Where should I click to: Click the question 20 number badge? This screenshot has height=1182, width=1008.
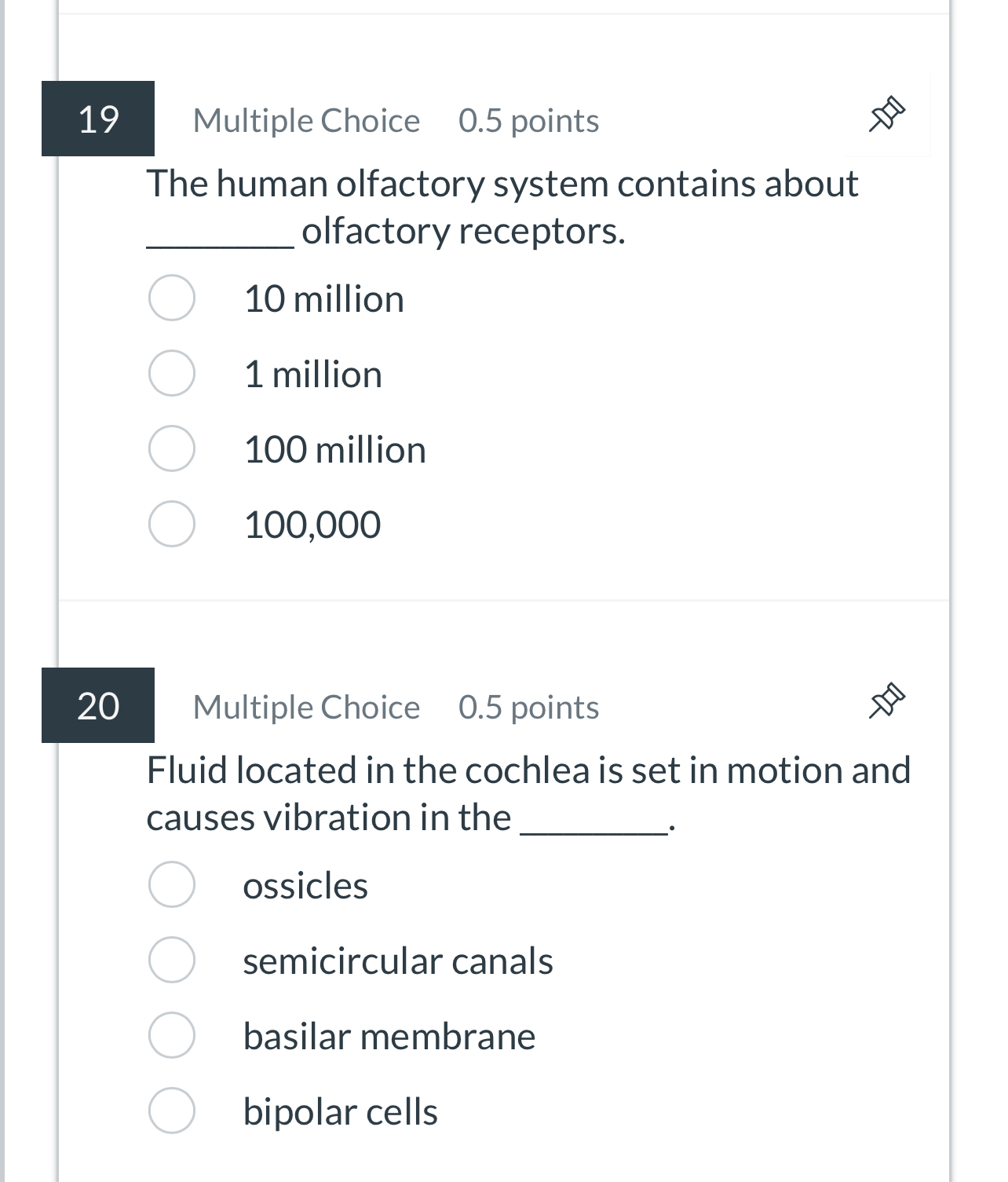point(97,706)
